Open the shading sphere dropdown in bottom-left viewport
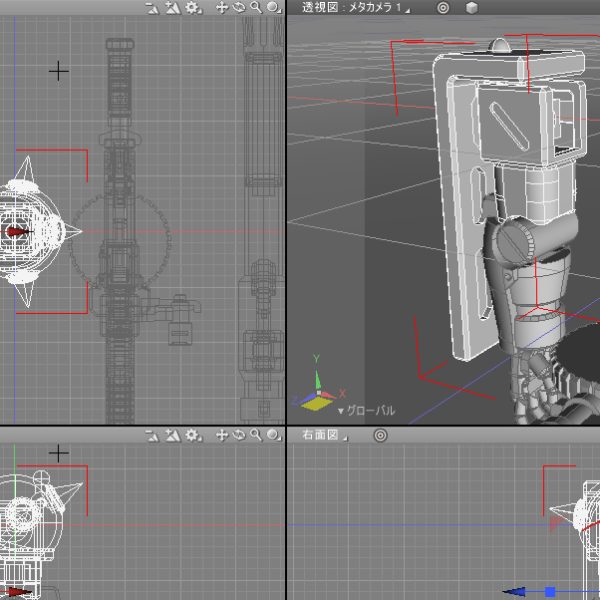Screen dimensions: 600x600 coord(273,435)
